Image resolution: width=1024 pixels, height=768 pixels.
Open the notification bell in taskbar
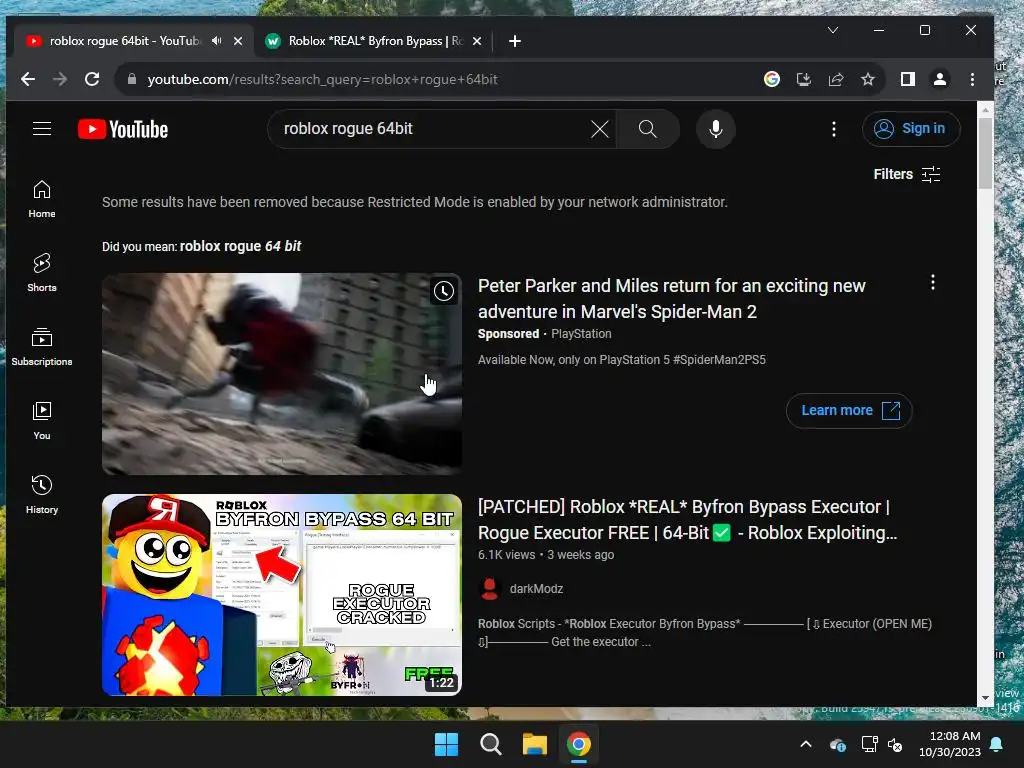pos(997,744)
